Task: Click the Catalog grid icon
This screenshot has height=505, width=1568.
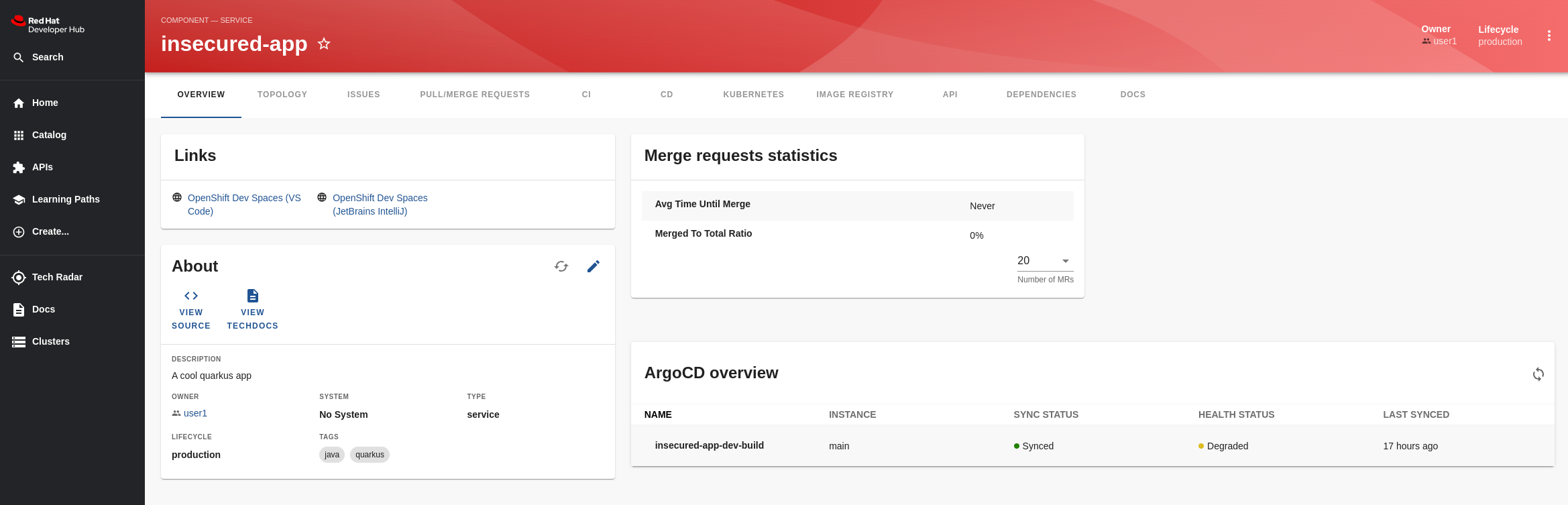Action: click(x=19, y=135)
